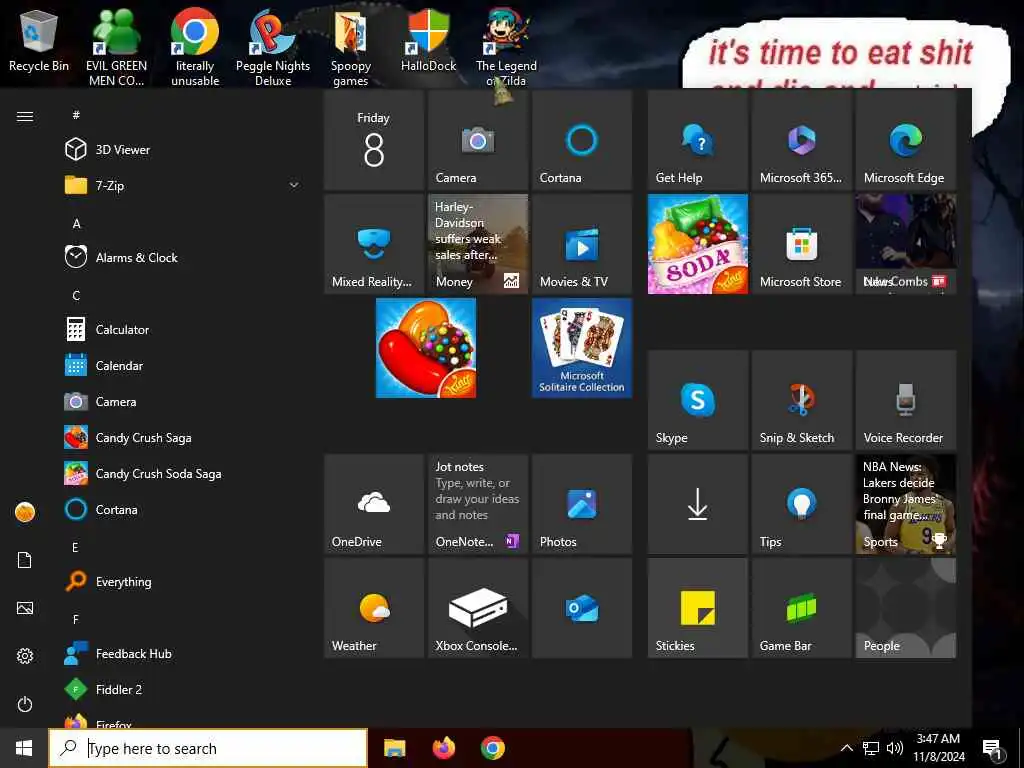Show hidden system tray icons

pos(846,748)
